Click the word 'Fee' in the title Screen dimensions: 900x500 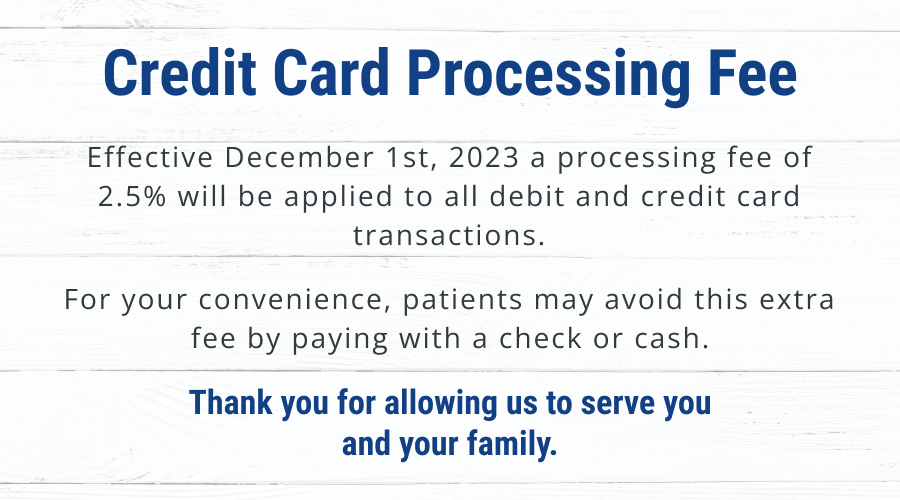pos(752,73)
